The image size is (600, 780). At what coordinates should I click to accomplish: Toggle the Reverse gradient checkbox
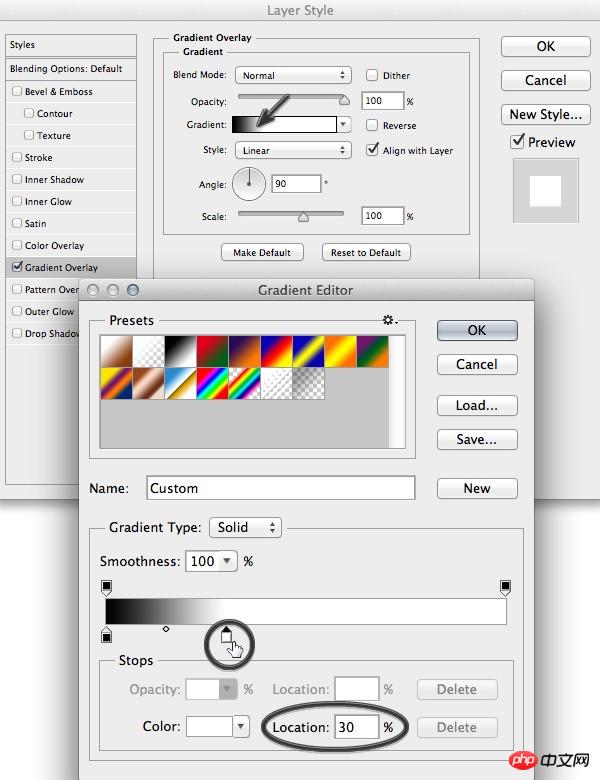tap(372, 125)
